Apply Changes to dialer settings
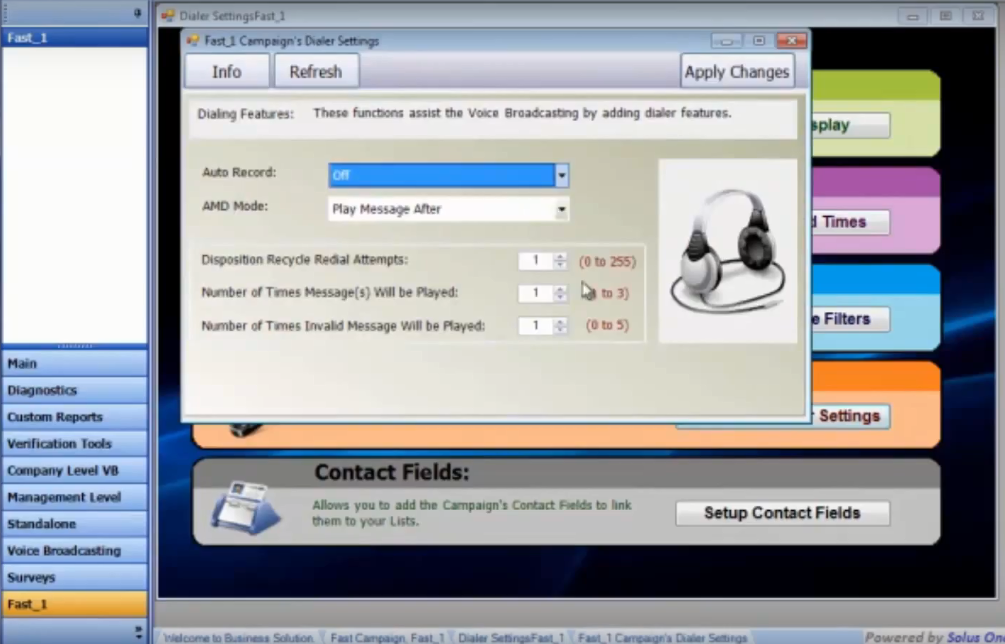 (737, 71)
